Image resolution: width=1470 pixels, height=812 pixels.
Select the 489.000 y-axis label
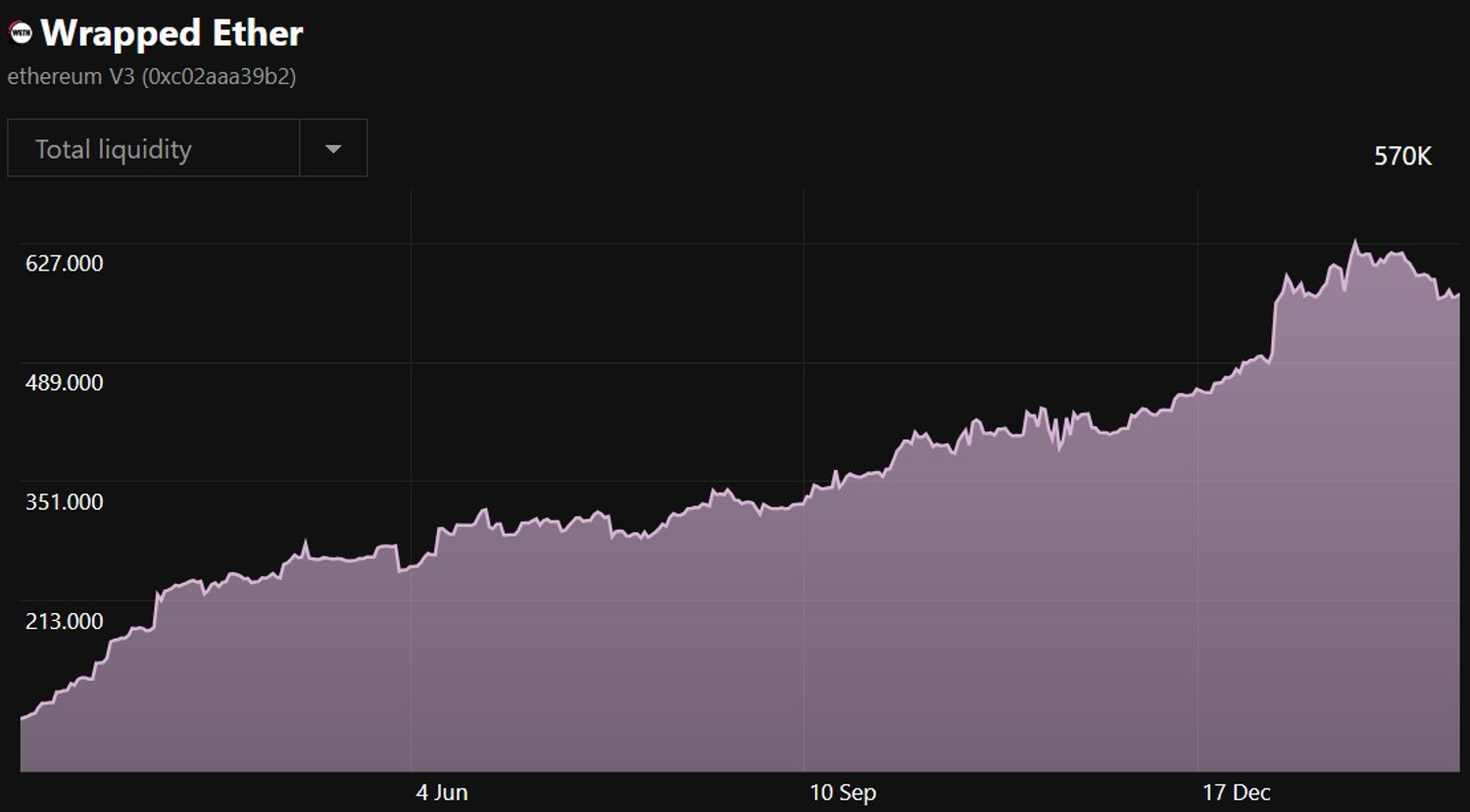pos(64,383)
